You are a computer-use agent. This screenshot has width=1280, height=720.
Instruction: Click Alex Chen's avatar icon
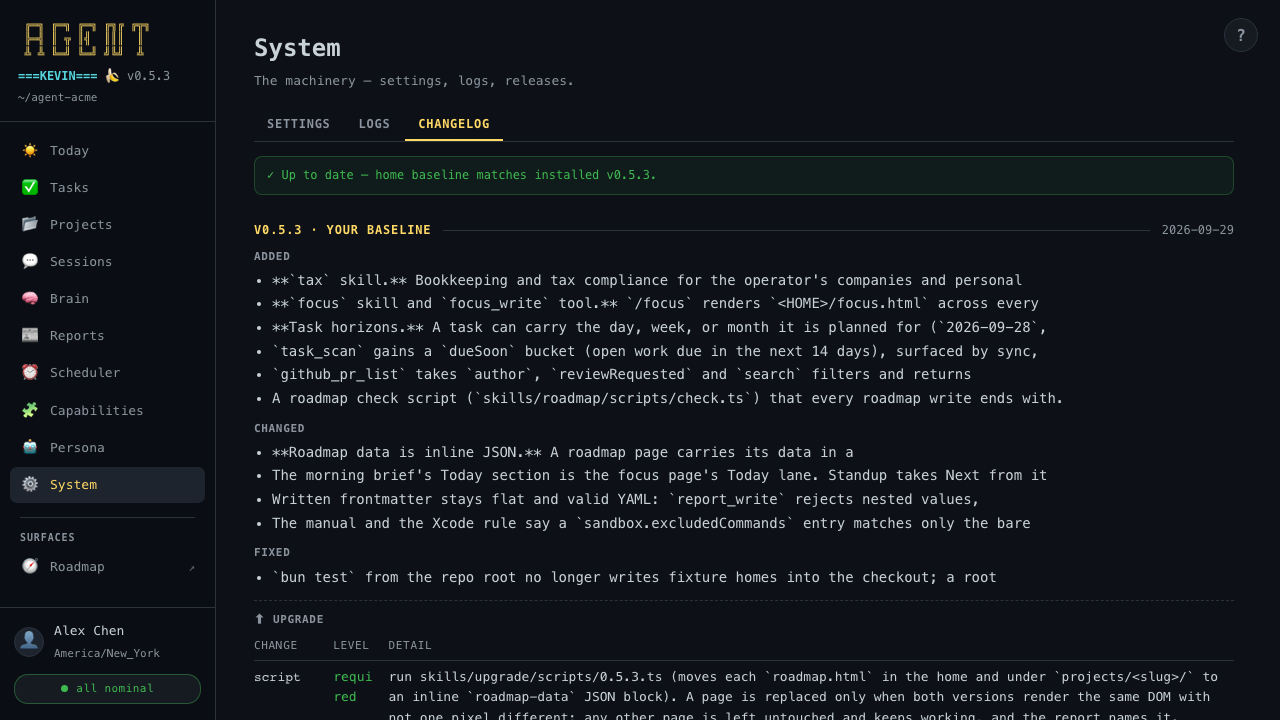29,641
